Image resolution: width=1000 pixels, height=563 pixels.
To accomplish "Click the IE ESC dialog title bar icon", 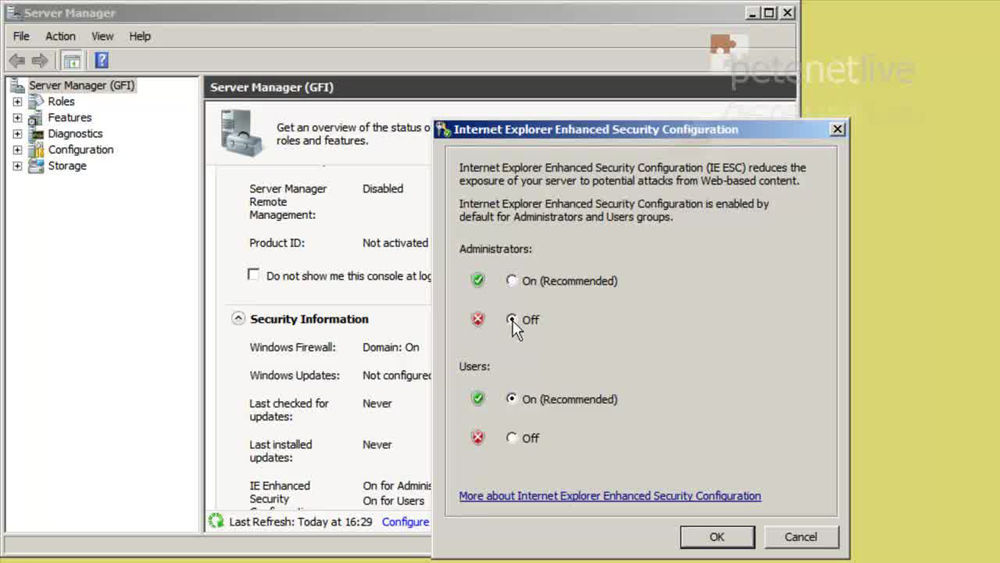I will (443, 130).
